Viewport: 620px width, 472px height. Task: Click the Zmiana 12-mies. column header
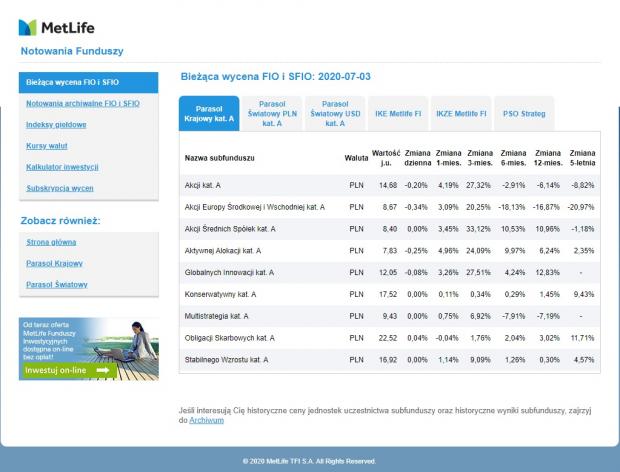[x=548, y=158]
